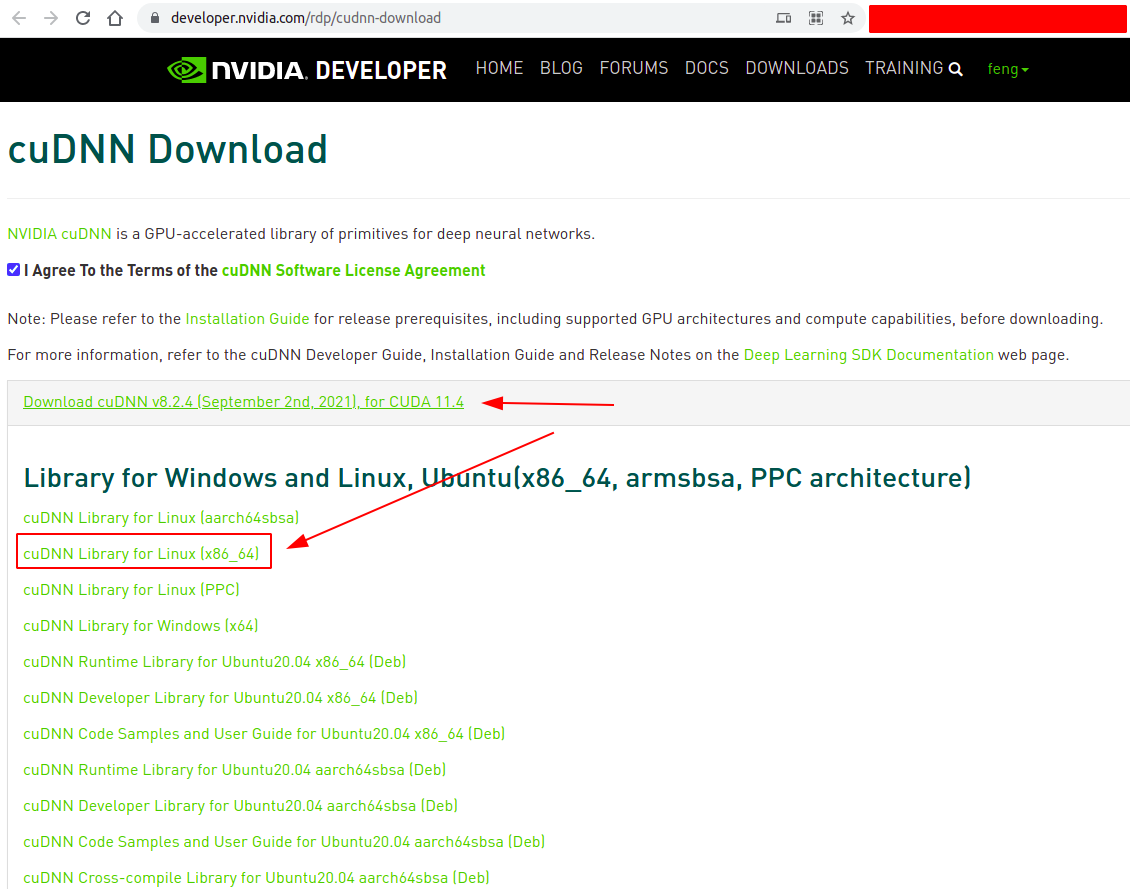Open the cuDNN Software License Agreement link
Viewport: 1130px width, 889px height.
point(354,270)
